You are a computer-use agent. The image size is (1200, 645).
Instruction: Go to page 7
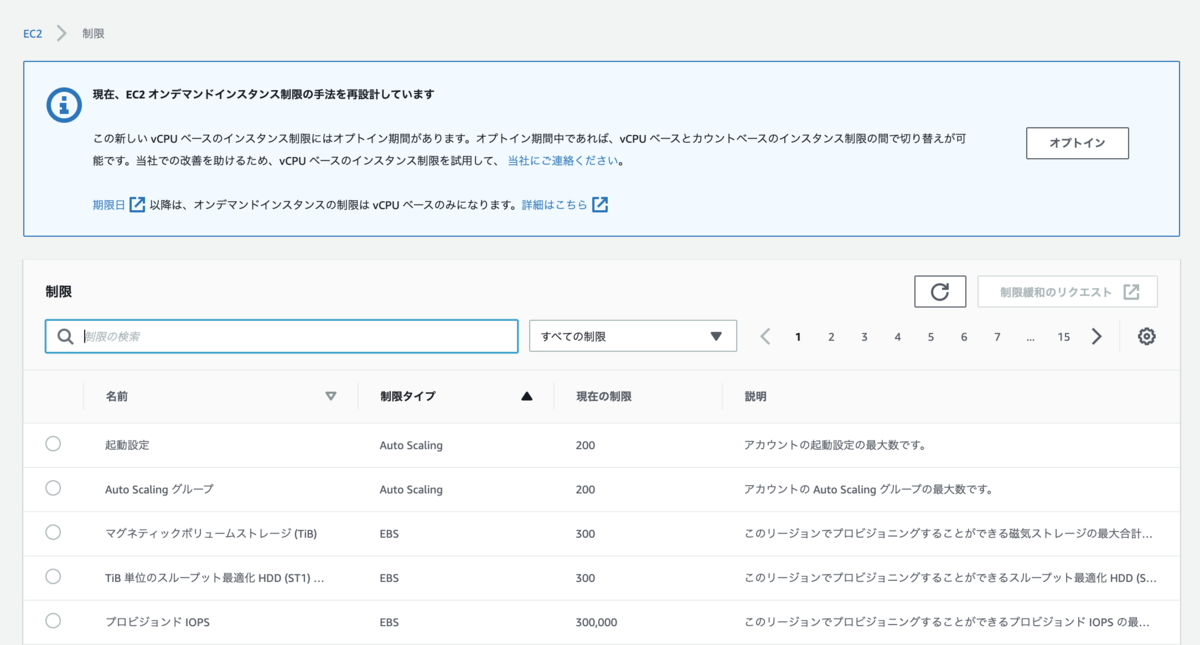tap(997, 337)
